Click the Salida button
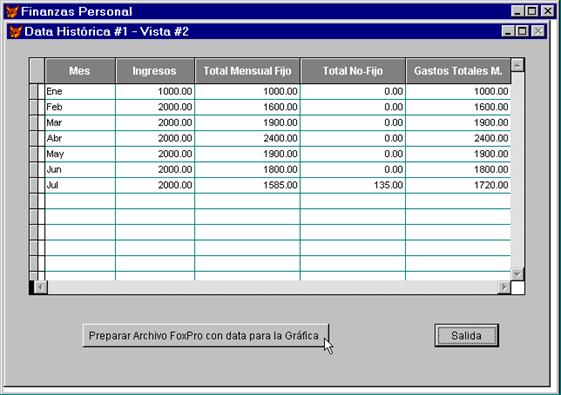The image size is (561, 395). [x=466, y=336]
